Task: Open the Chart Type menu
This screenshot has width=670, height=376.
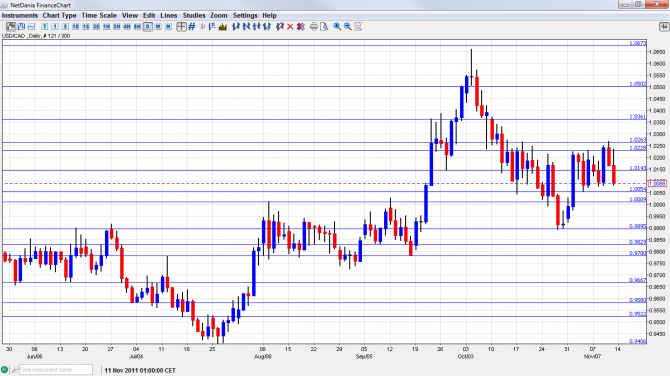Action: pyautogui.click(x=59, y=15)
